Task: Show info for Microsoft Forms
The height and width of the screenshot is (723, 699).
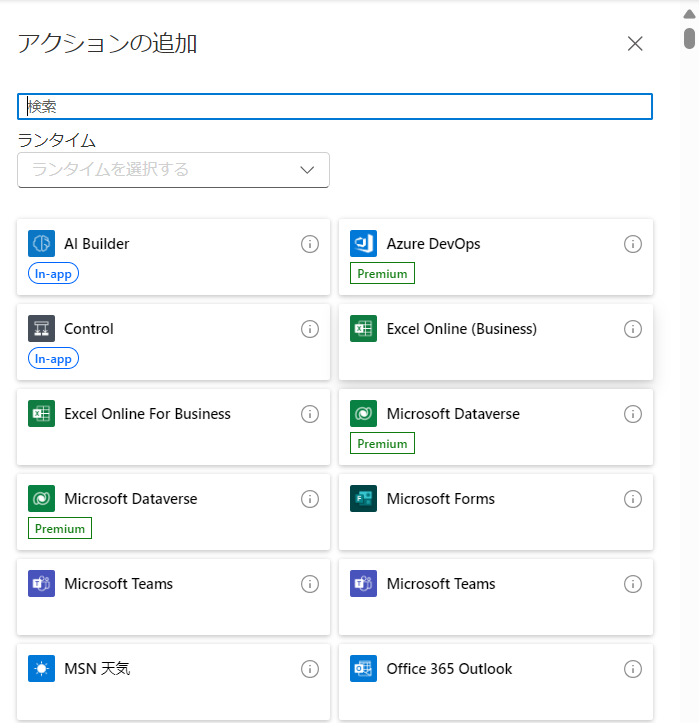Action: [633, 499]
